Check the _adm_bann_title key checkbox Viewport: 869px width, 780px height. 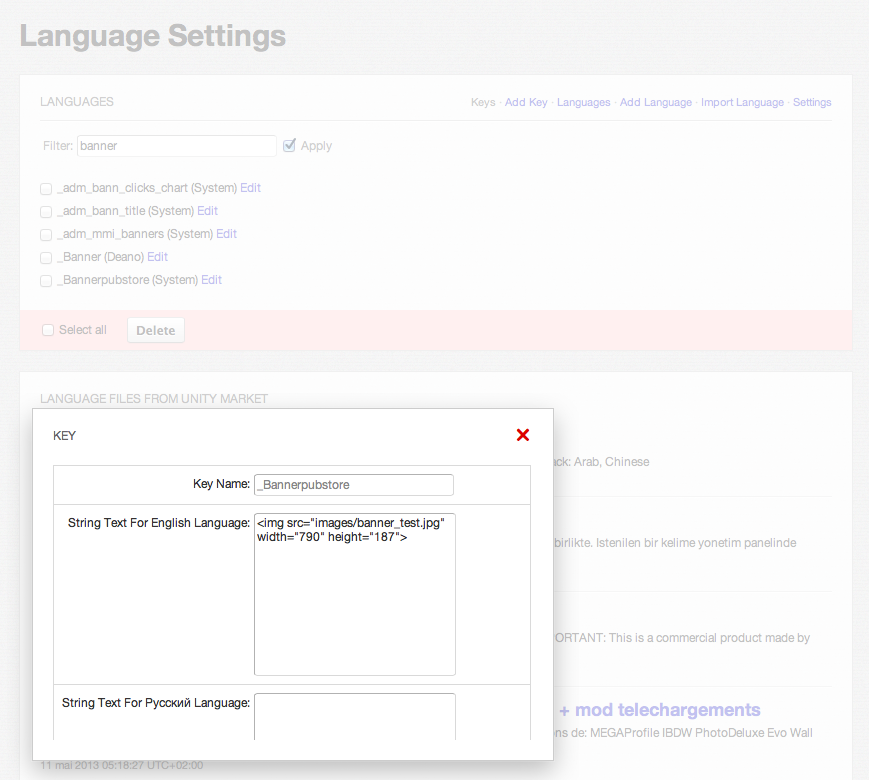[x=46, y=212]
